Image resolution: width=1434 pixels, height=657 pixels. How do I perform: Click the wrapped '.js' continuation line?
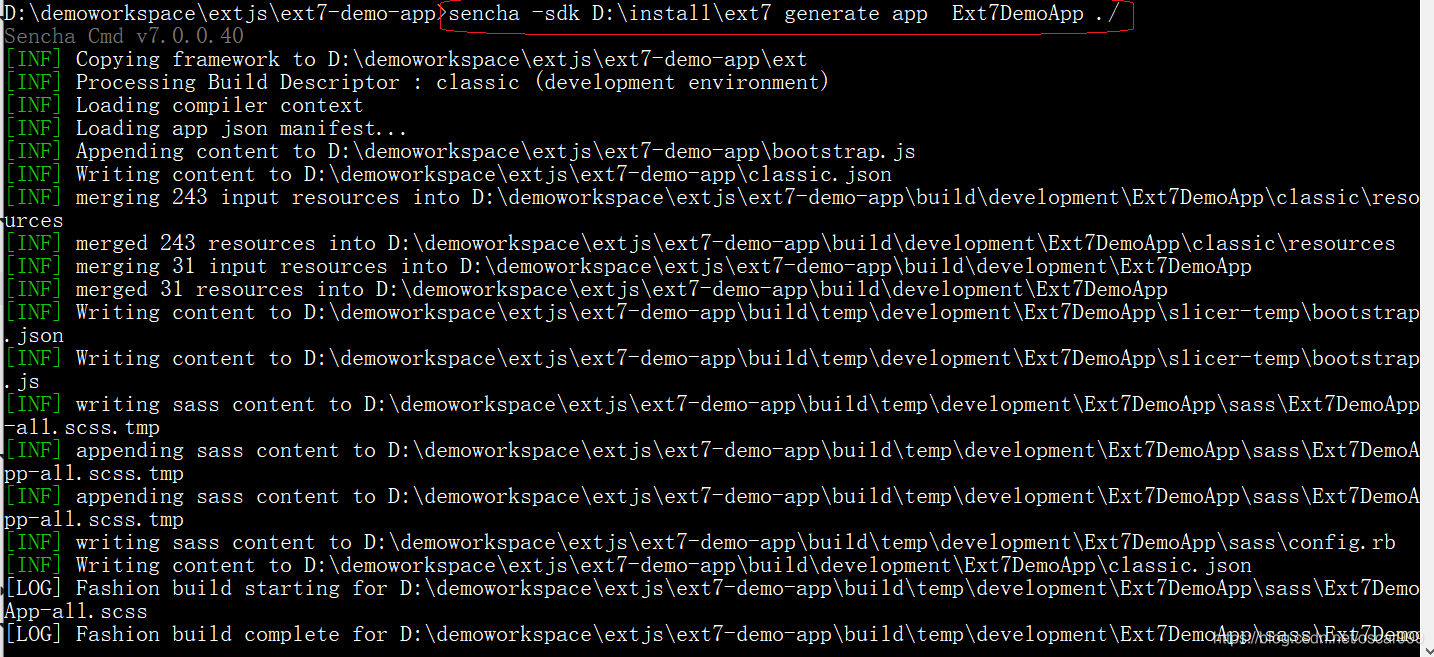click(22, 381)
